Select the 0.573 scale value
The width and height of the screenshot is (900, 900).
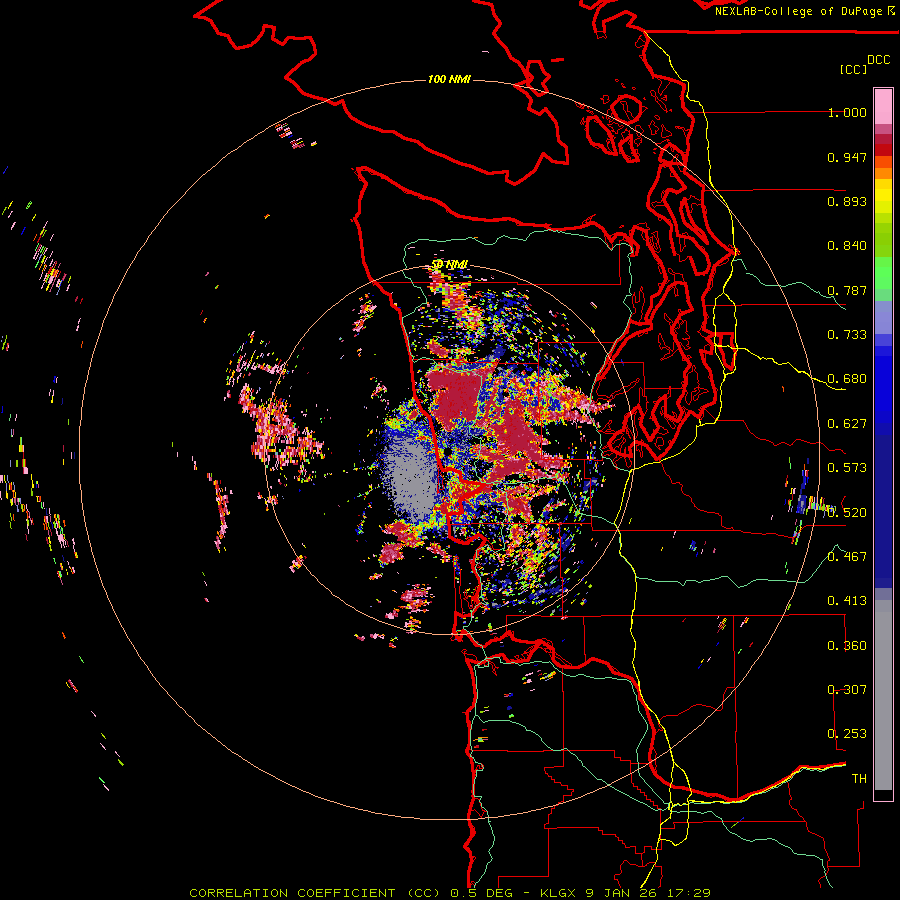click(x=847, y=468)
